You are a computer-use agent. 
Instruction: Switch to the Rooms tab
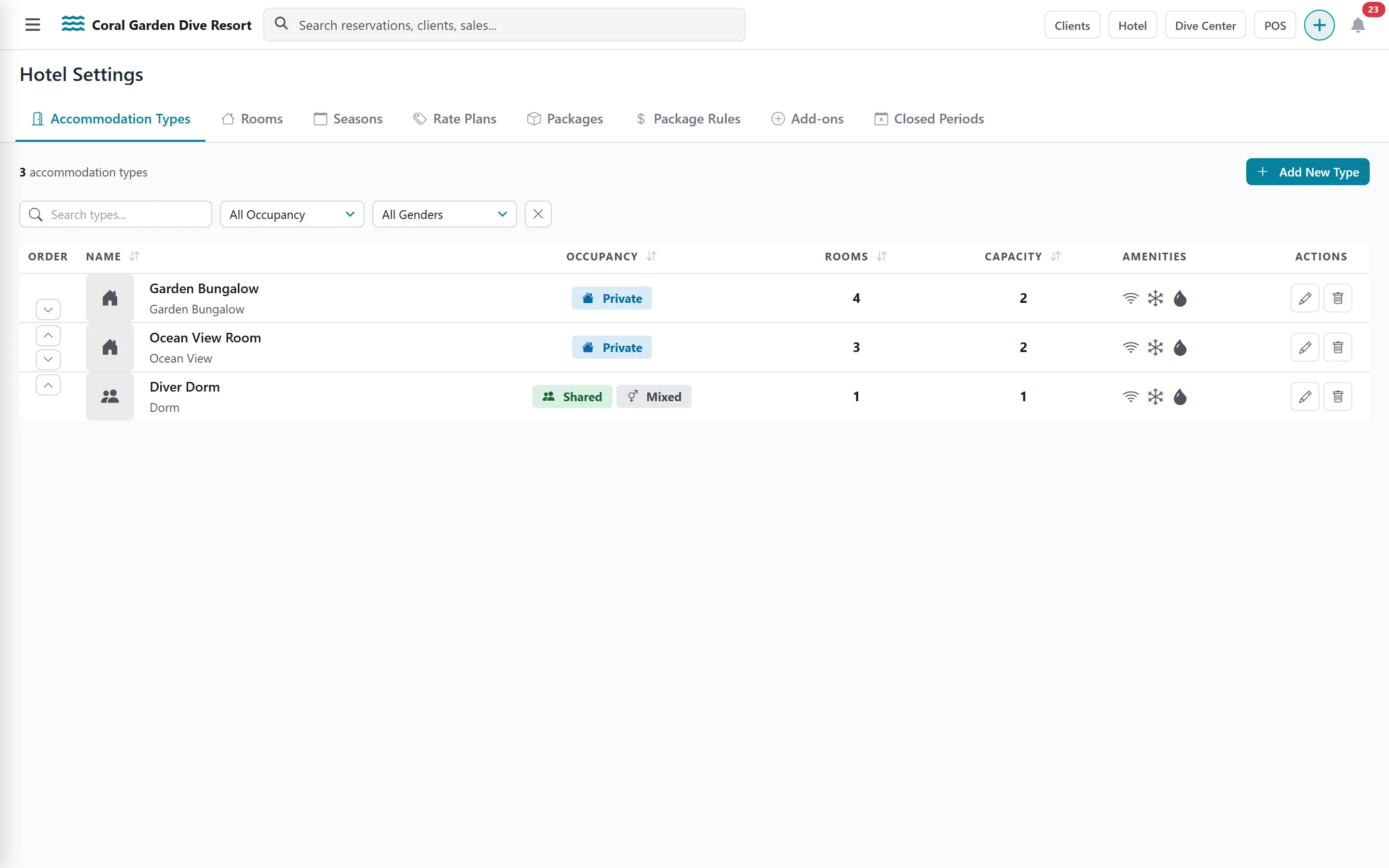(x=253, y=119)
